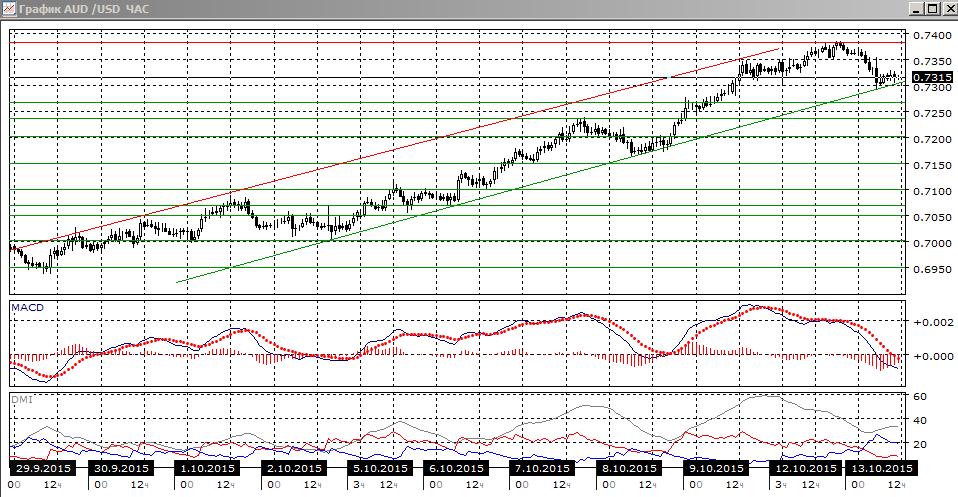Image resolution: width=958 pixels, height=497 pixels.
Task: Select the 8.10.2015 date marker
Action: 629,468
